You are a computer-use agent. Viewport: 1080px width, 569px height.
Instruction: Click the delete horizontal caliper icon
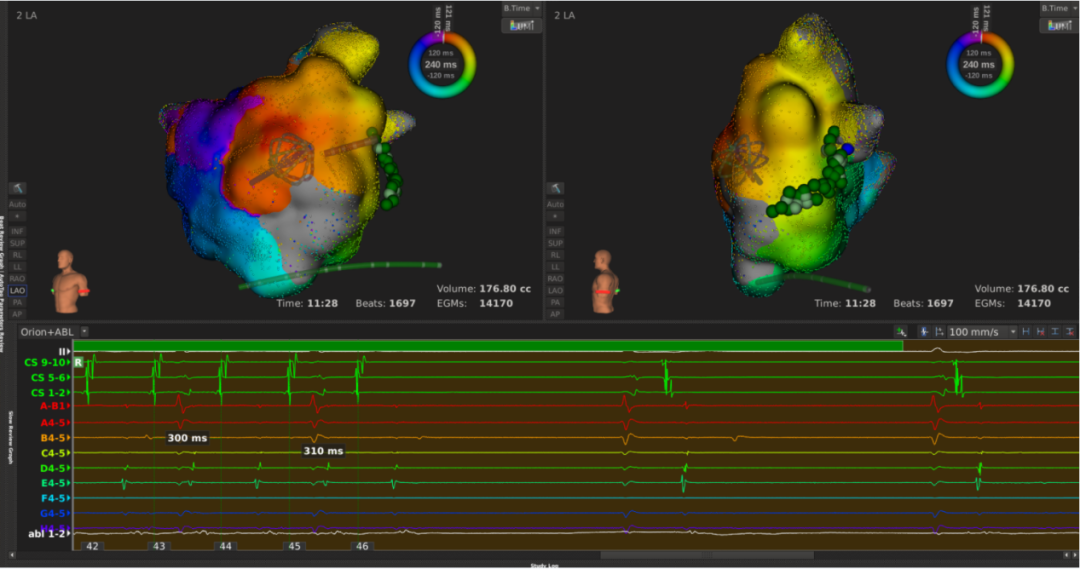click(1039, 331)
